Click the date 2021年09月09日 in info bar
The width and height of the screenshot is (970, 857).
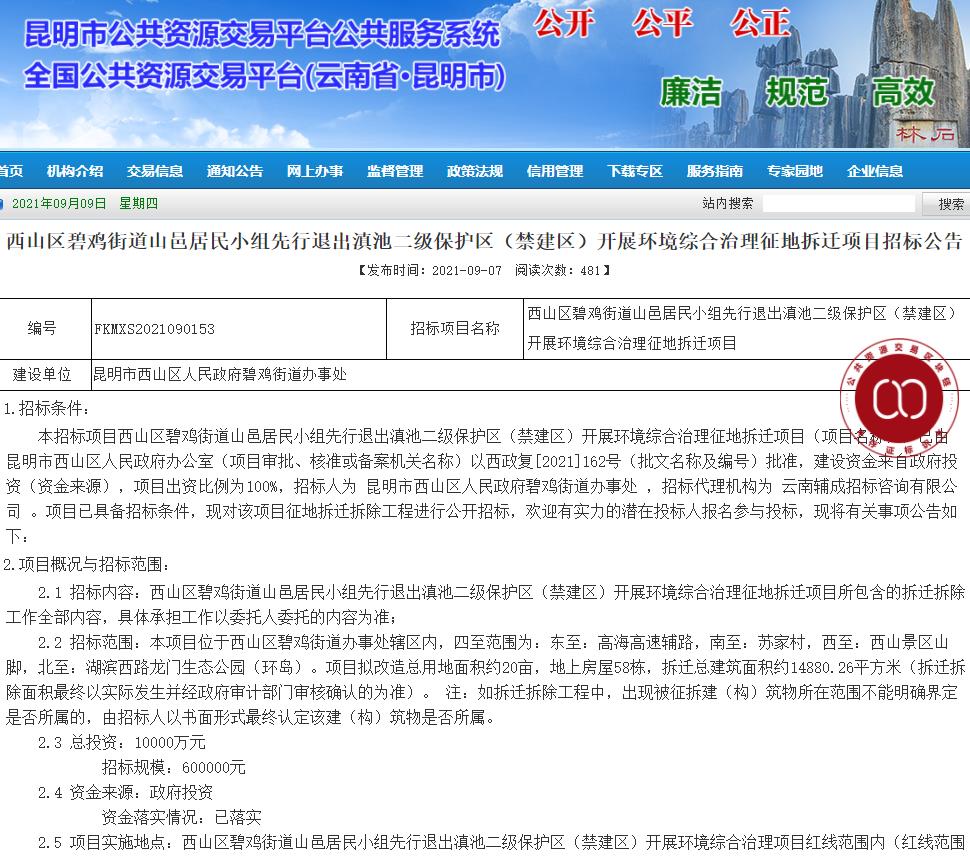point(59,204)
